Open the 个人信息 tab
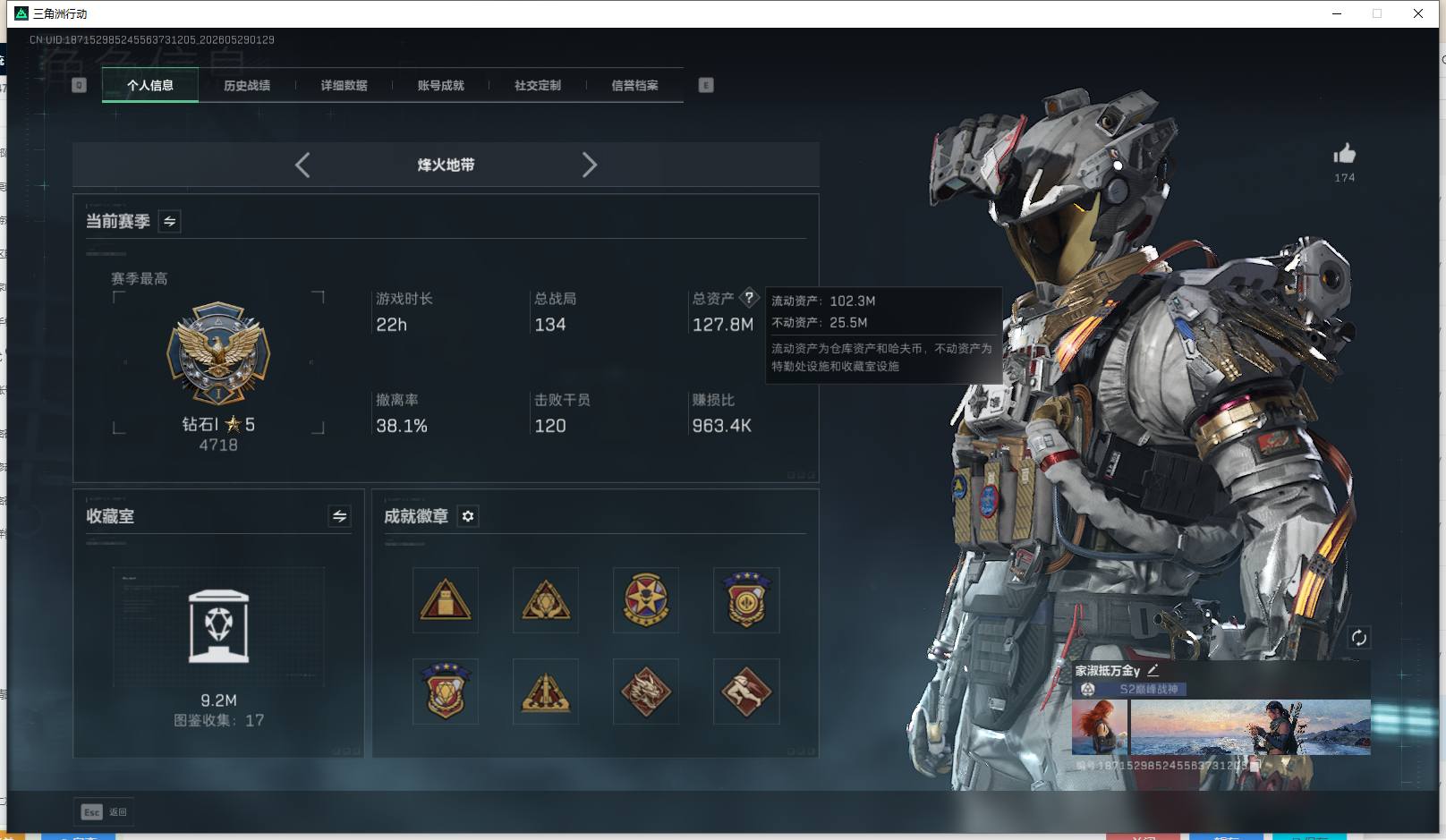This screenshot has height=840, width=1446. [150, 85]
